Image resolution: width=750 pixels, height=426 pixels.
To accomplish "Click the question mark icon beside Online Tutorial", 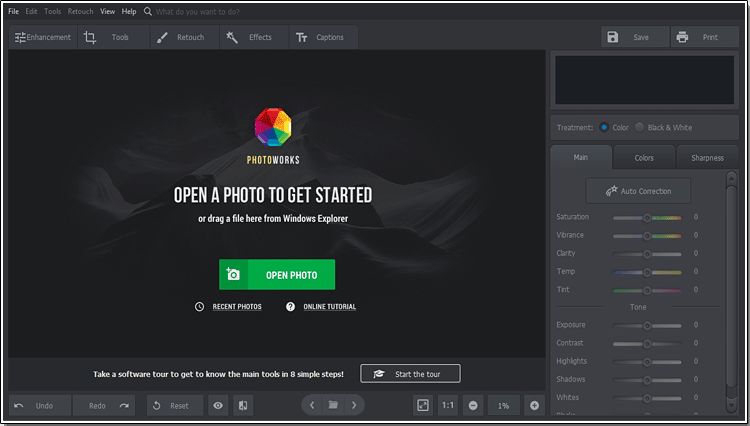I will click(290, 307).
